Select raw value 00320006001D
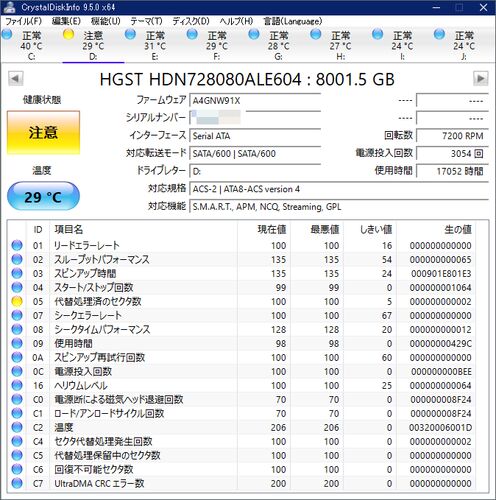This screenshot has width=496, height=500. (x=441, y=428)
